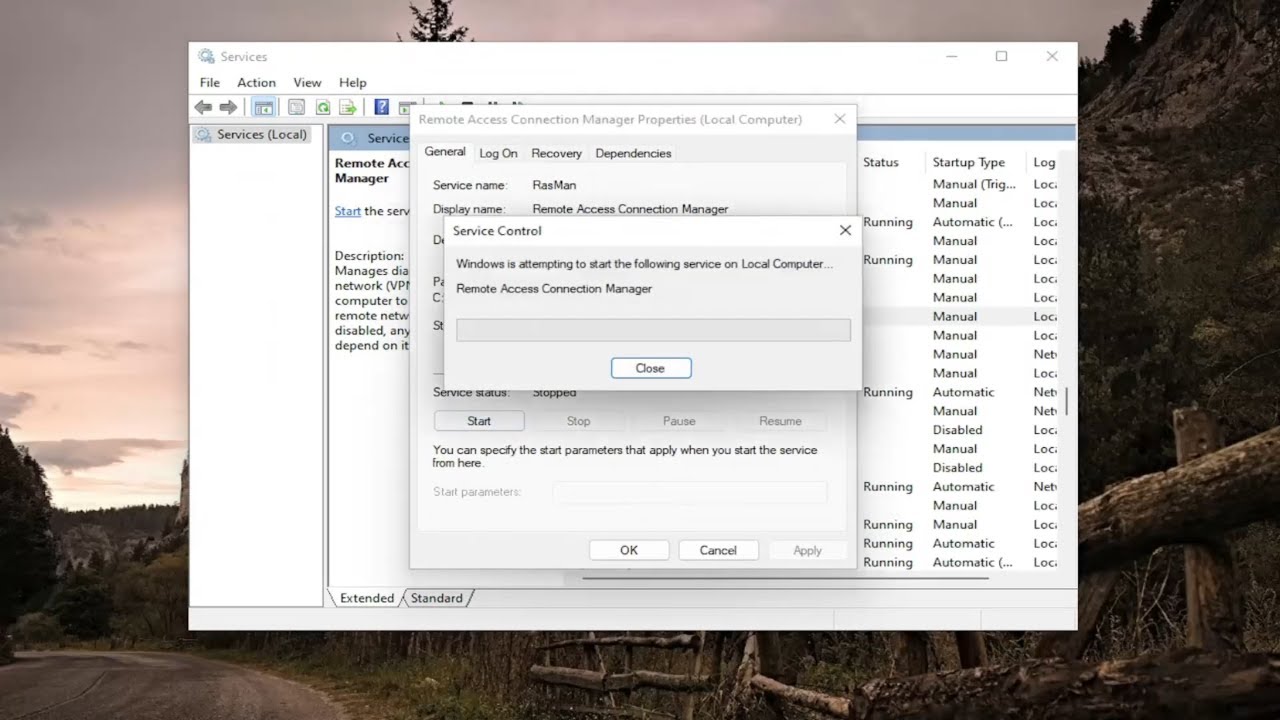Click OK in Properties dialog
The width and height of the screenshot is (1280, 720).
tap(629, 550)
